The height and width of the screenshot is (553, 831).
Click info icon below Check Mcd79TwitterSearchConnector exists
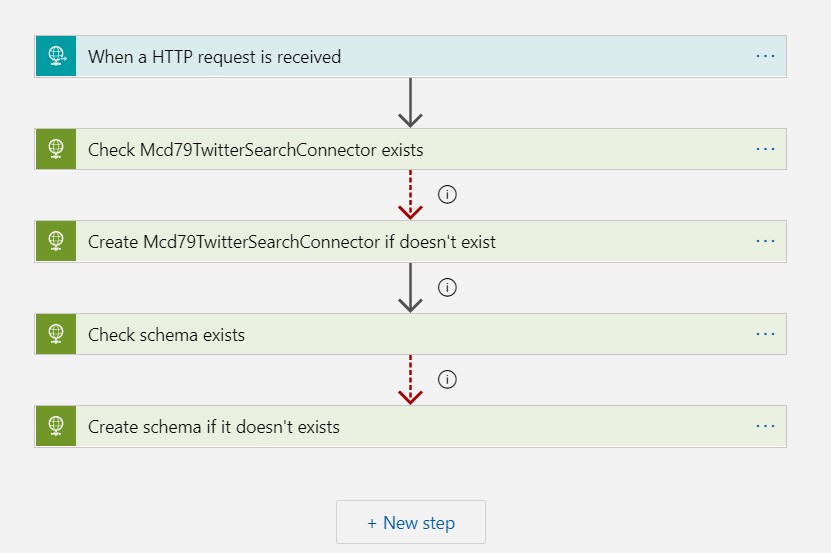[x=447, y=195]
